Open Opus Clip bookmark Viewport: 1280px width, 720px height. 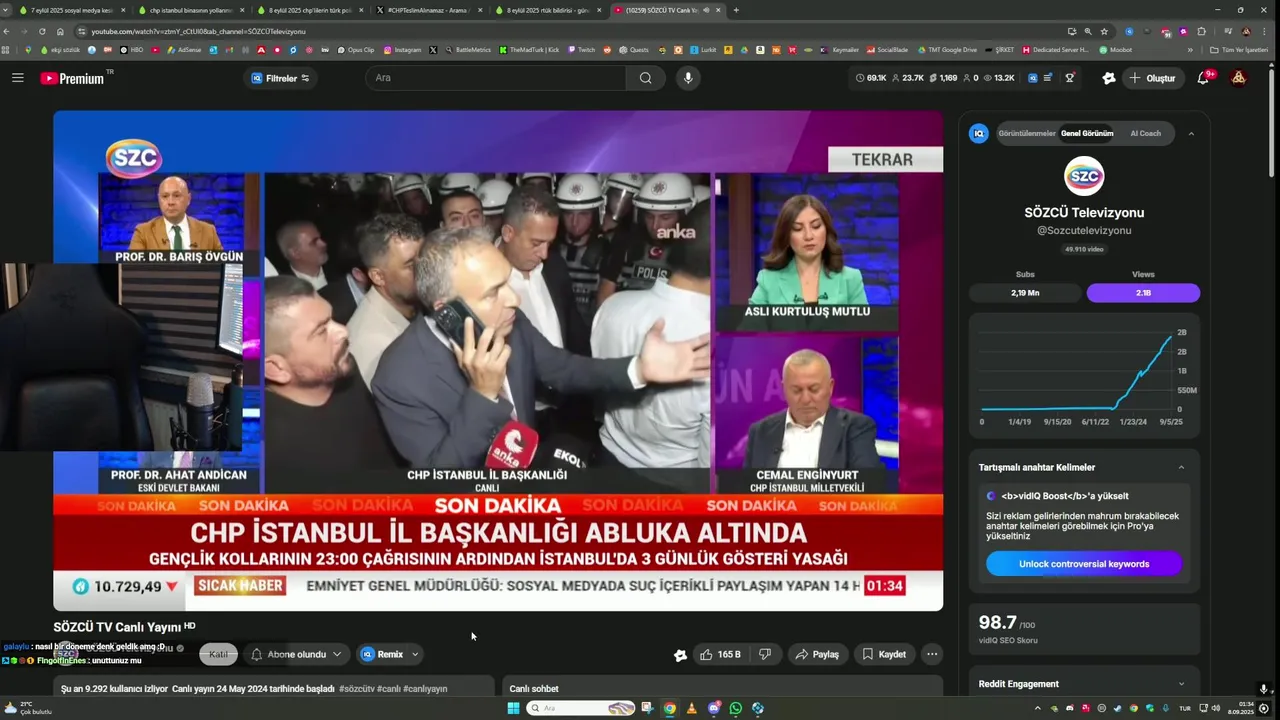tap(355, 49)
